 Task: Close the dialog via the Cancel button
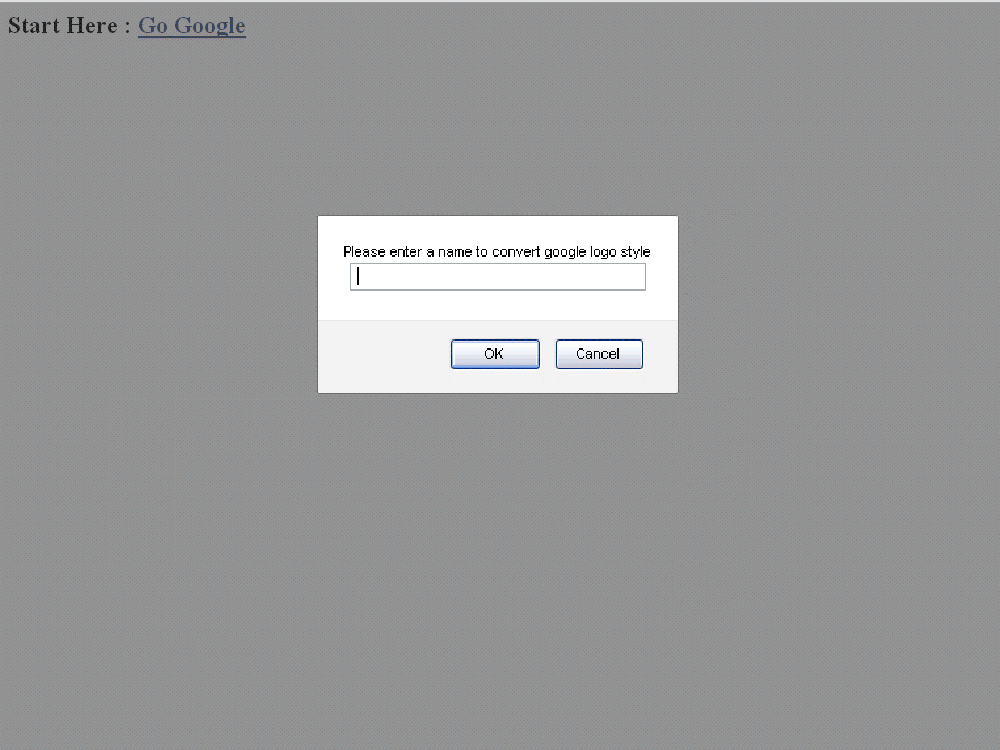coord(599,354)
